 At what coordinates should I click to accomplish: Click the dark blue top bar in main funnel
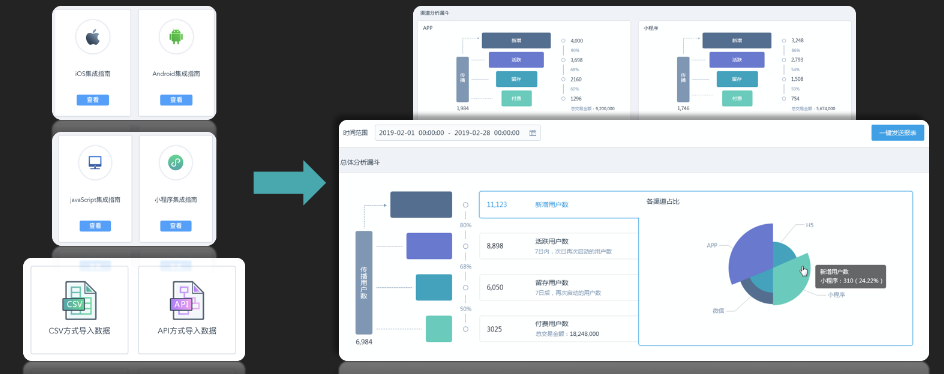421,205
